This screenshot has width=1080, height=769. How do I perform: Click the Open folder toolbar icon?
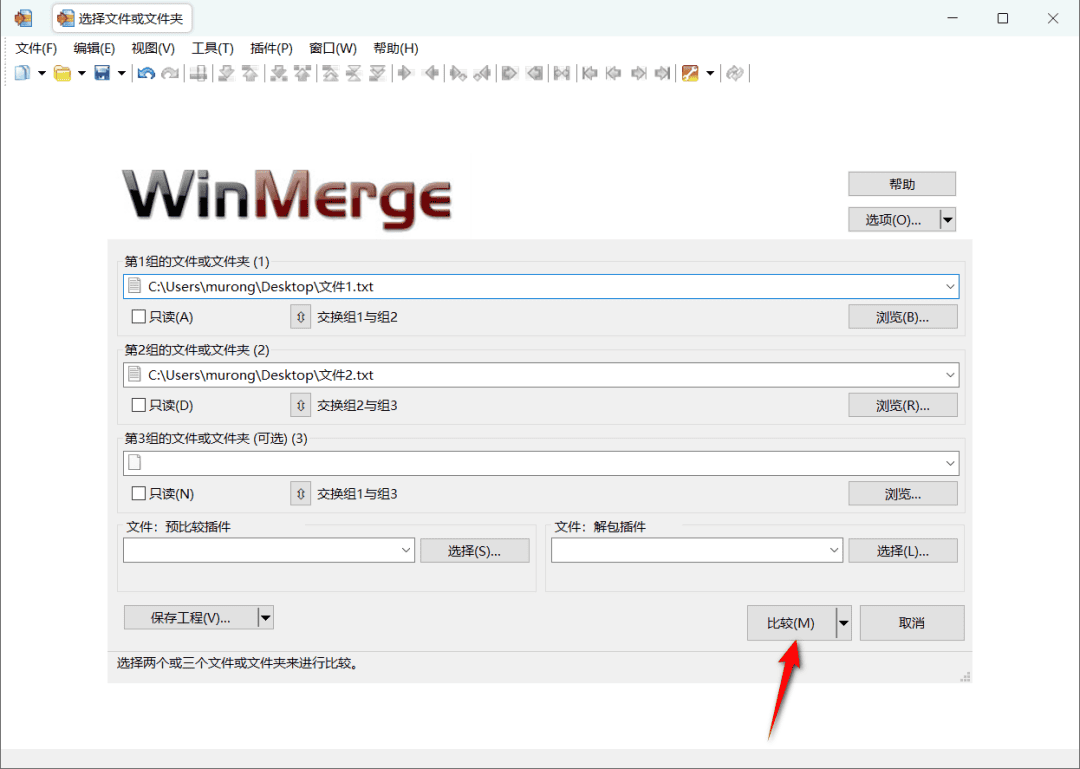click(62, 72)
